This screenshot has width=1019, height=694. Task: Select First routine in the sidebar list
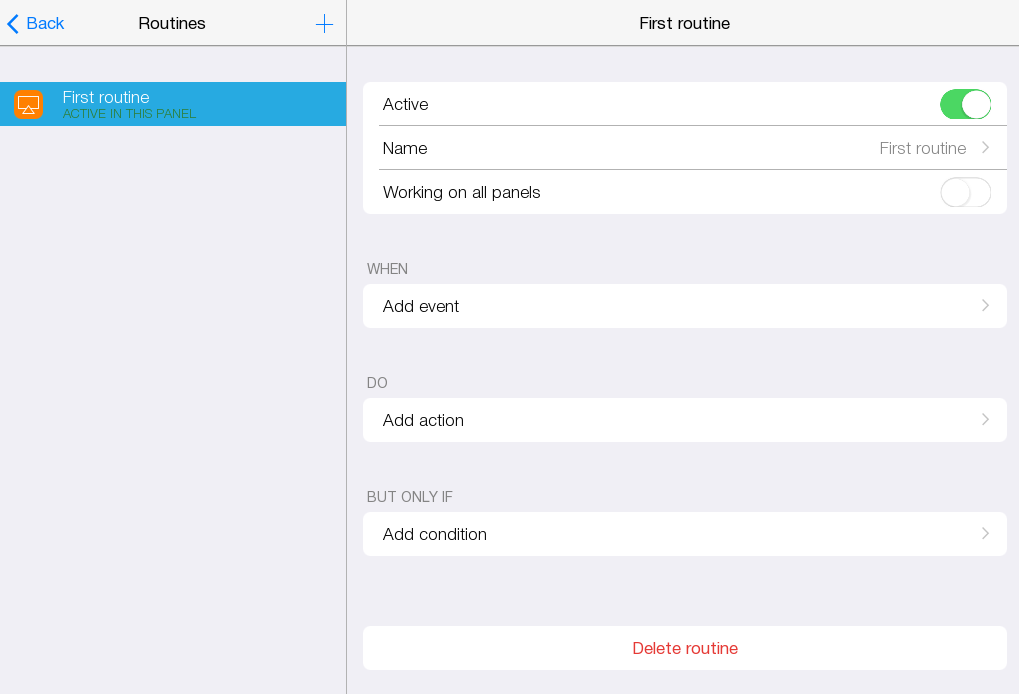[172, 104]
